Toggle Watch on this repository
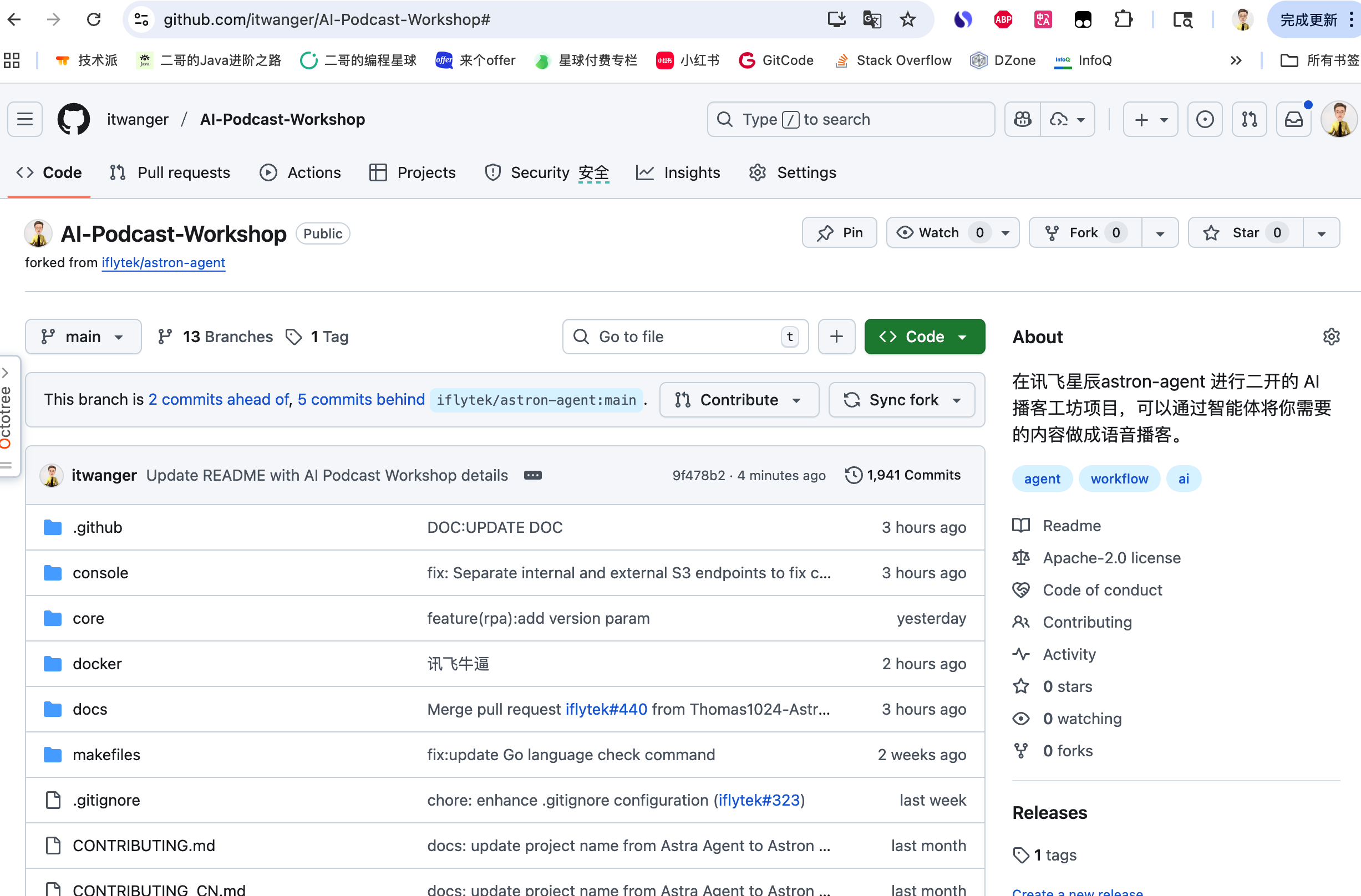Screen dimensions: 1361x896 (938, 233)
